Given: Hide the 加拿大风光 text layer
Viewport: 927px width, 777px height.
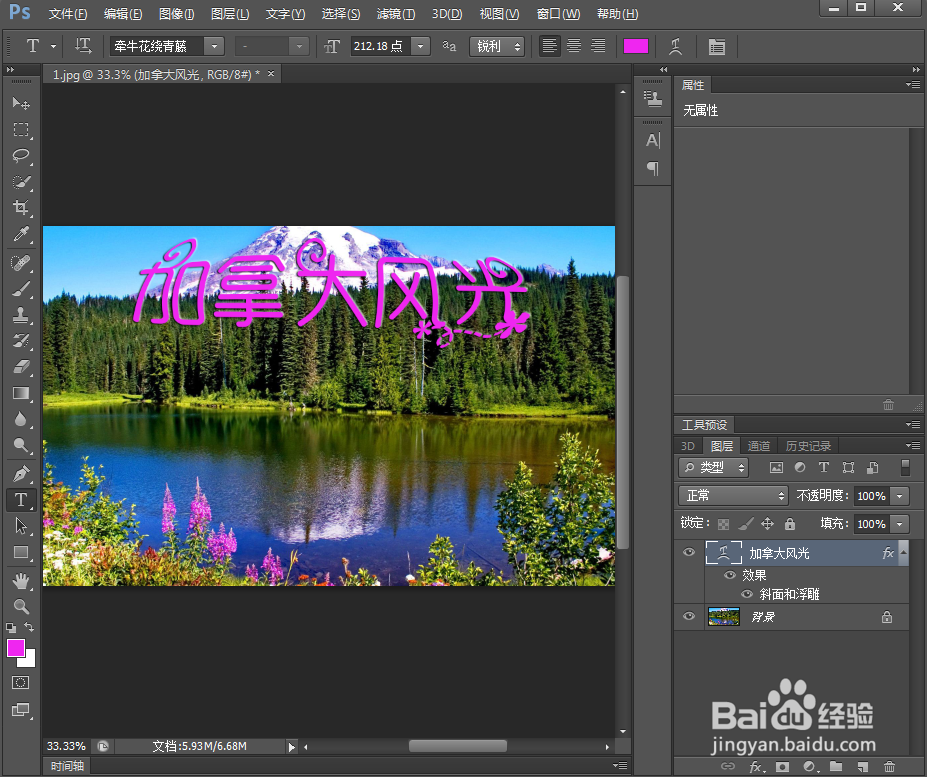Looking at the screenshot, I should tap(689, 552).
